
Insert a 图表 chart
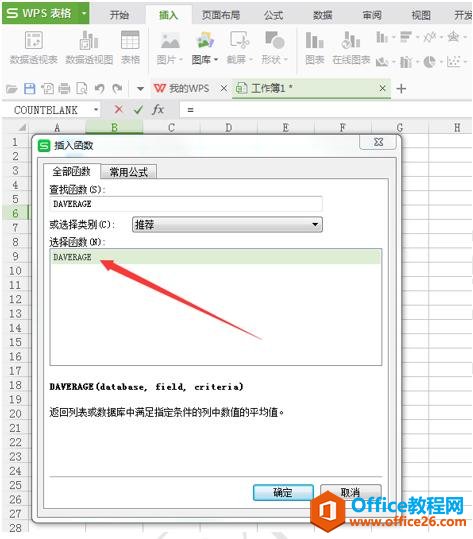[315, 48]
